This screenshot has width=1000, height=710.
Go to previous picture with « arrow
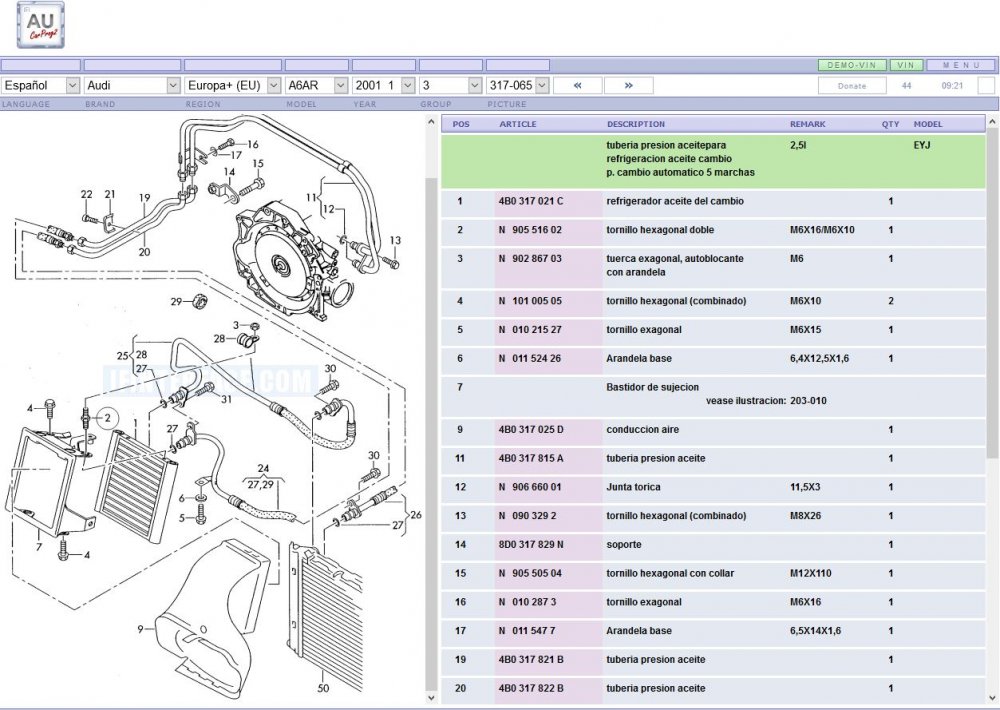(578, 86)
